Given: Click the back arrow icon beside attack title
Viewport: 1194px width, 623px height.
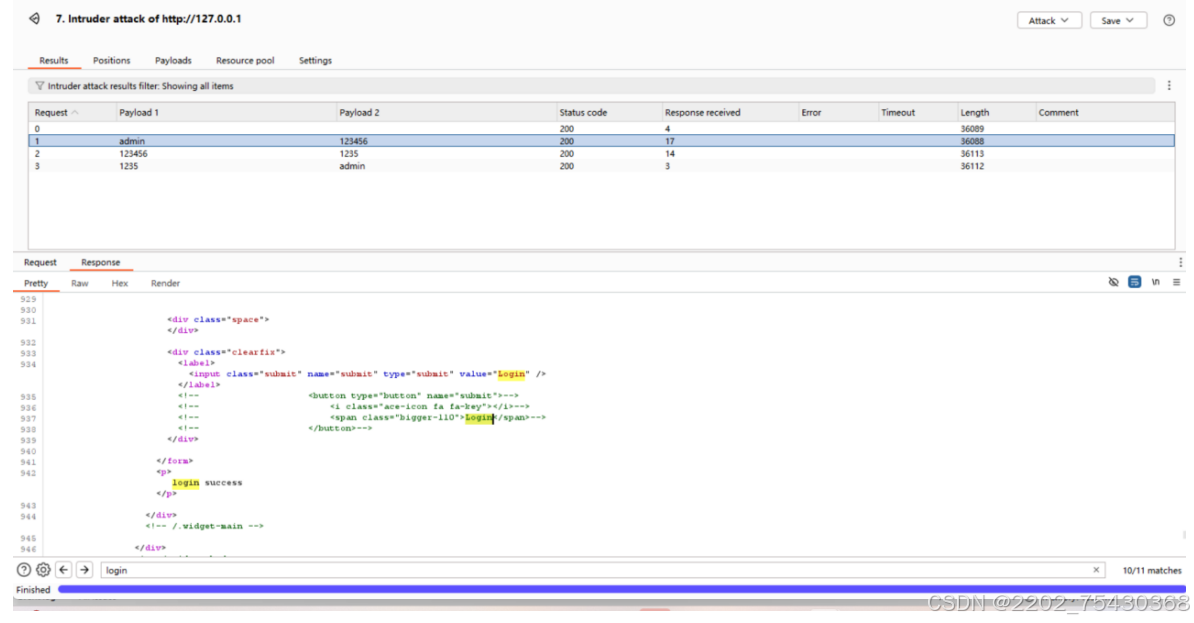Looking at the screenshot, I should [34, 18].
